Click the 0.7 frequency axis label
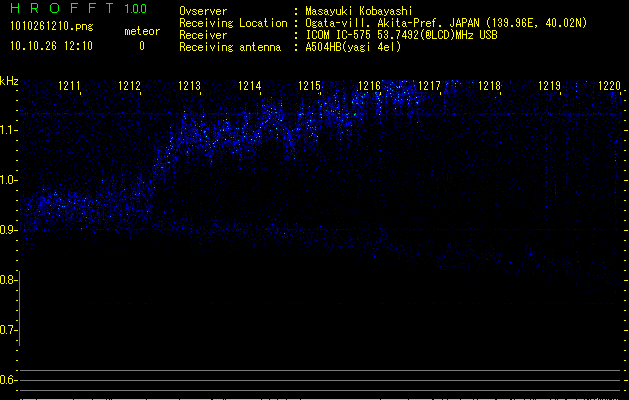The width and height of the screenshot is (629, 400). point(8,330)
